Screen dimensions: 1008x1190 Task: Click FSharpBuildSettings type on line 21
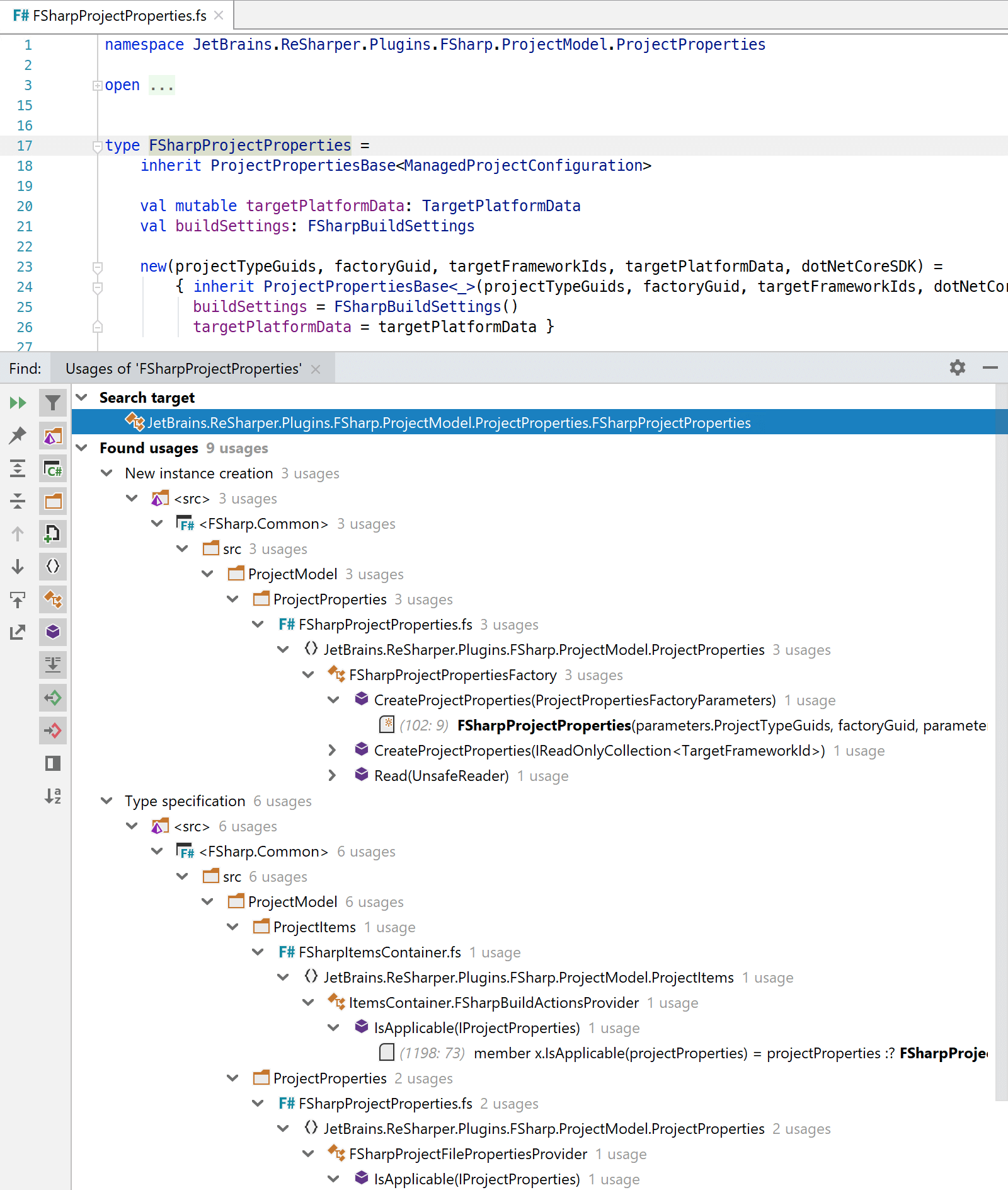click(391, 226)
